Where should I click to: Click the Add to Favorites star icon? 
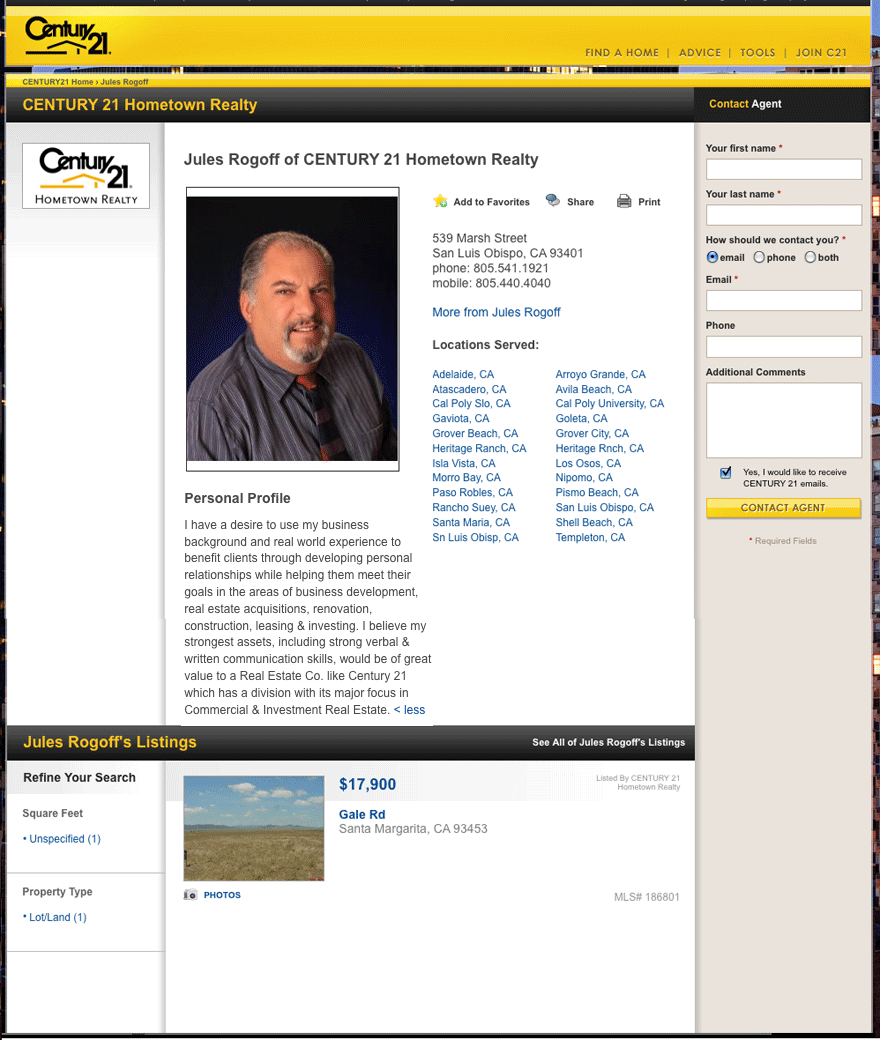440,201
